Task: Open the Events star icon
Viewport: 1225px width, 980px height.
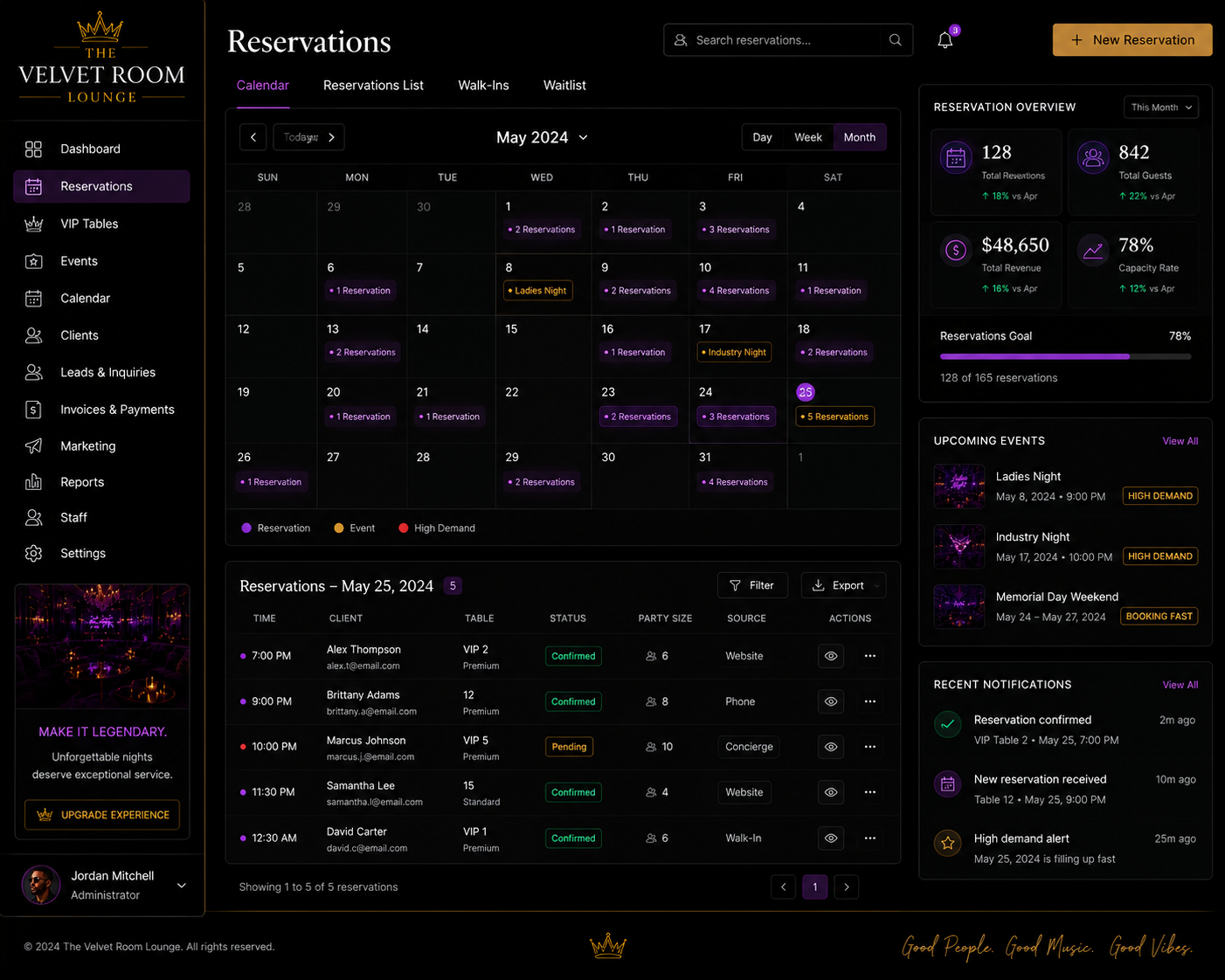Action: click(33, 261)
